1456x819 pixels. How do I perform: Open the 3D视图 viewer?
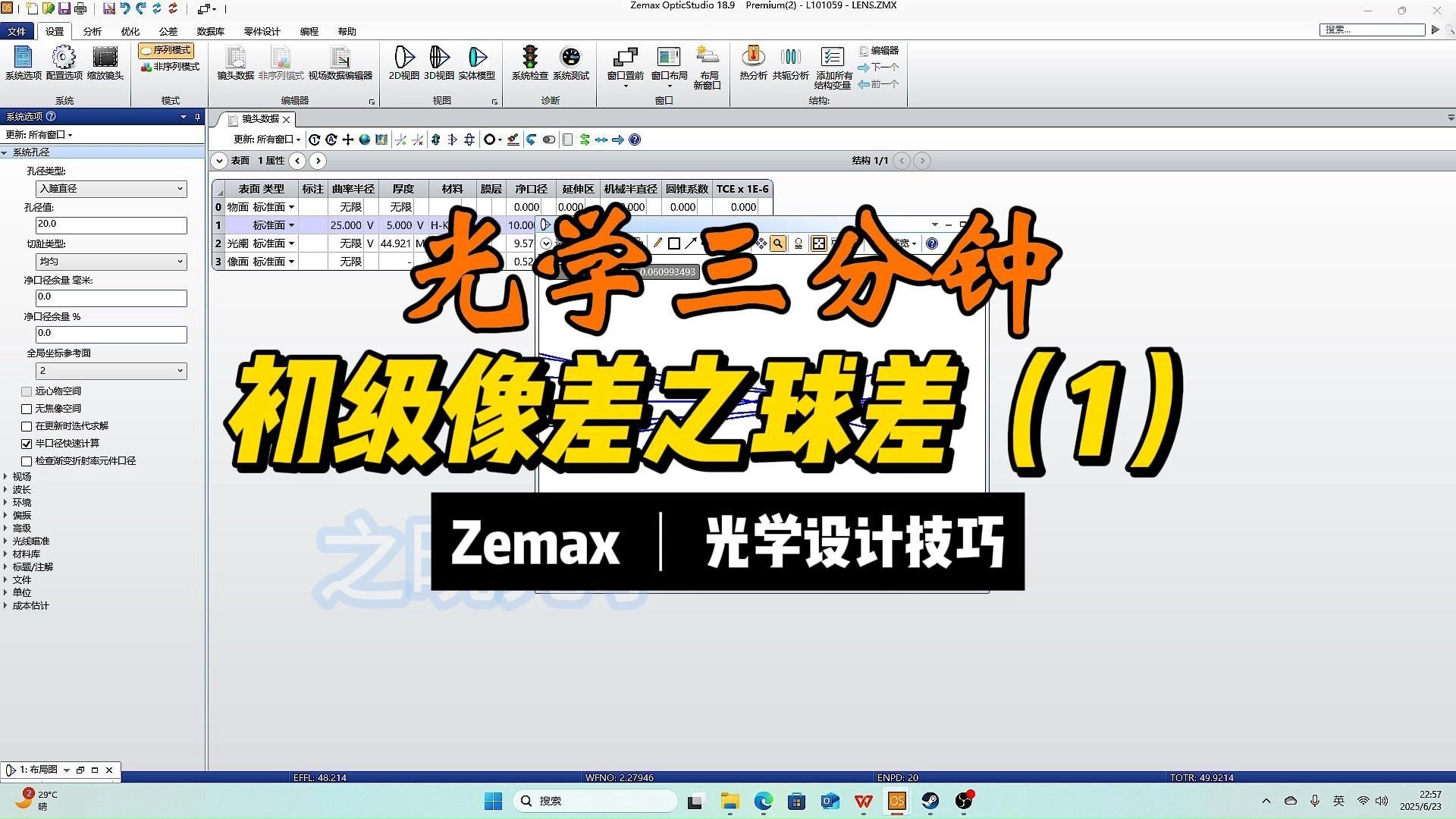coord(438,64)
